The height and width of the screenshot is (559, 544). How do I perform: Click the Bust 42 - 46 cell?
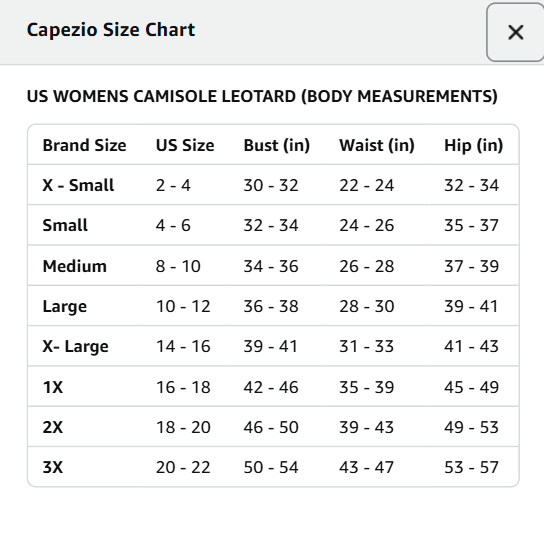click(x=271, y=387)
